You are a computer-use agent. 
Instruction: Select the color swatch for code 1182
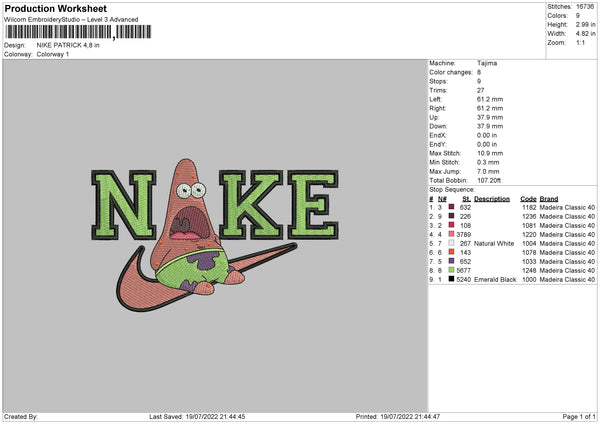(452, 207)
